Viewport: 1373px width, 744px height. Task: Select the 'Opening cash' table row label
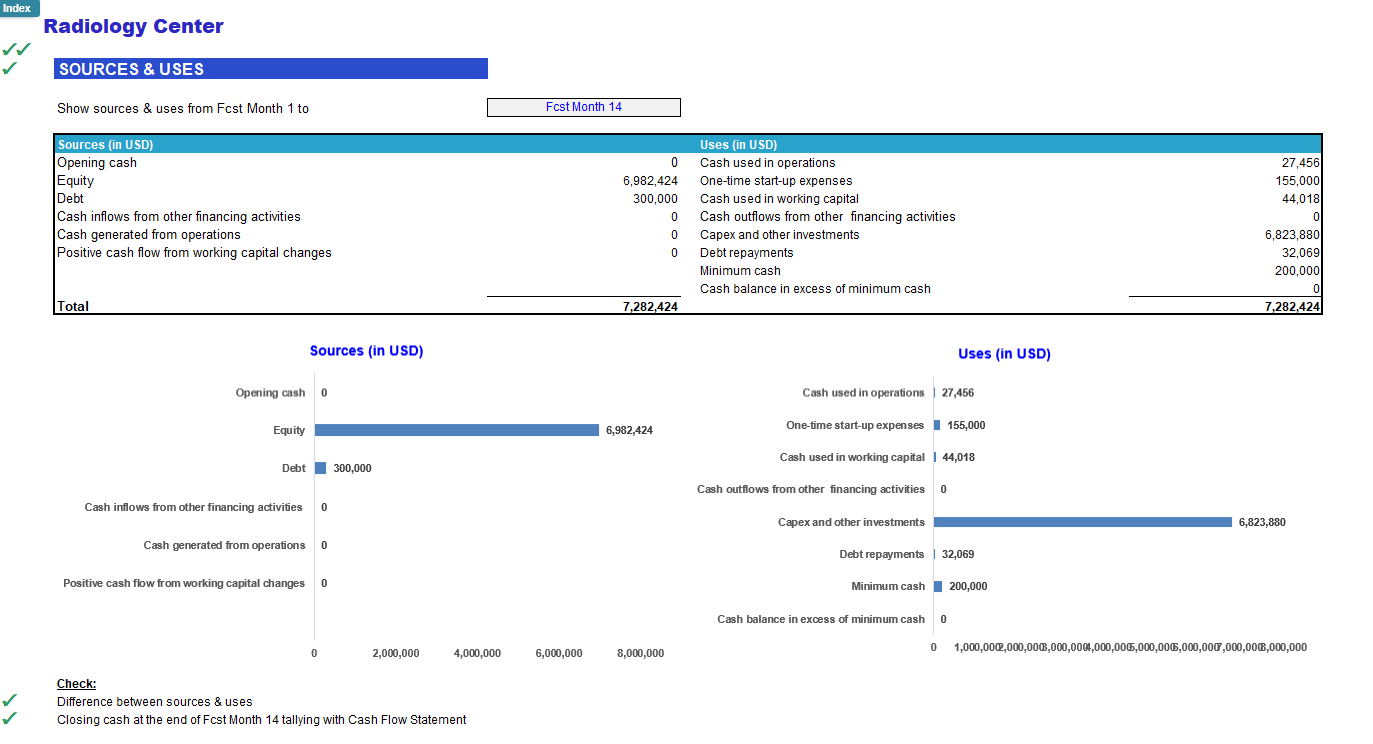point(97,163)
